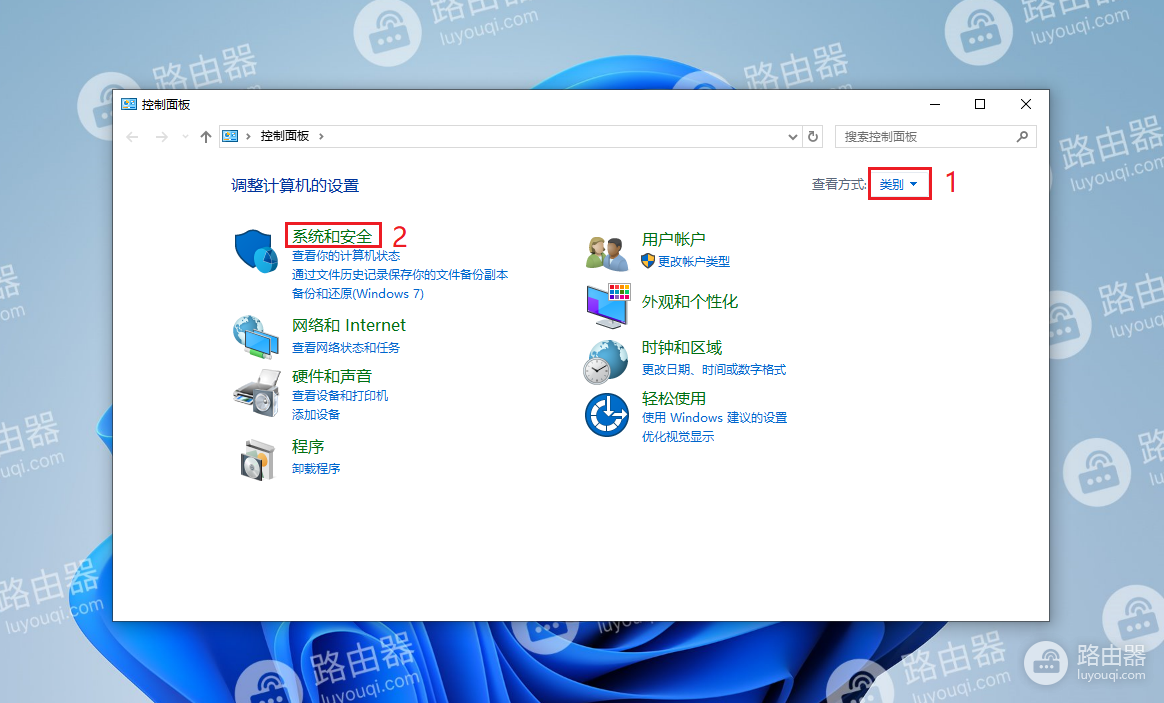Open 卸载程序 link
The image size is (1164, 703).
[315, 468]
